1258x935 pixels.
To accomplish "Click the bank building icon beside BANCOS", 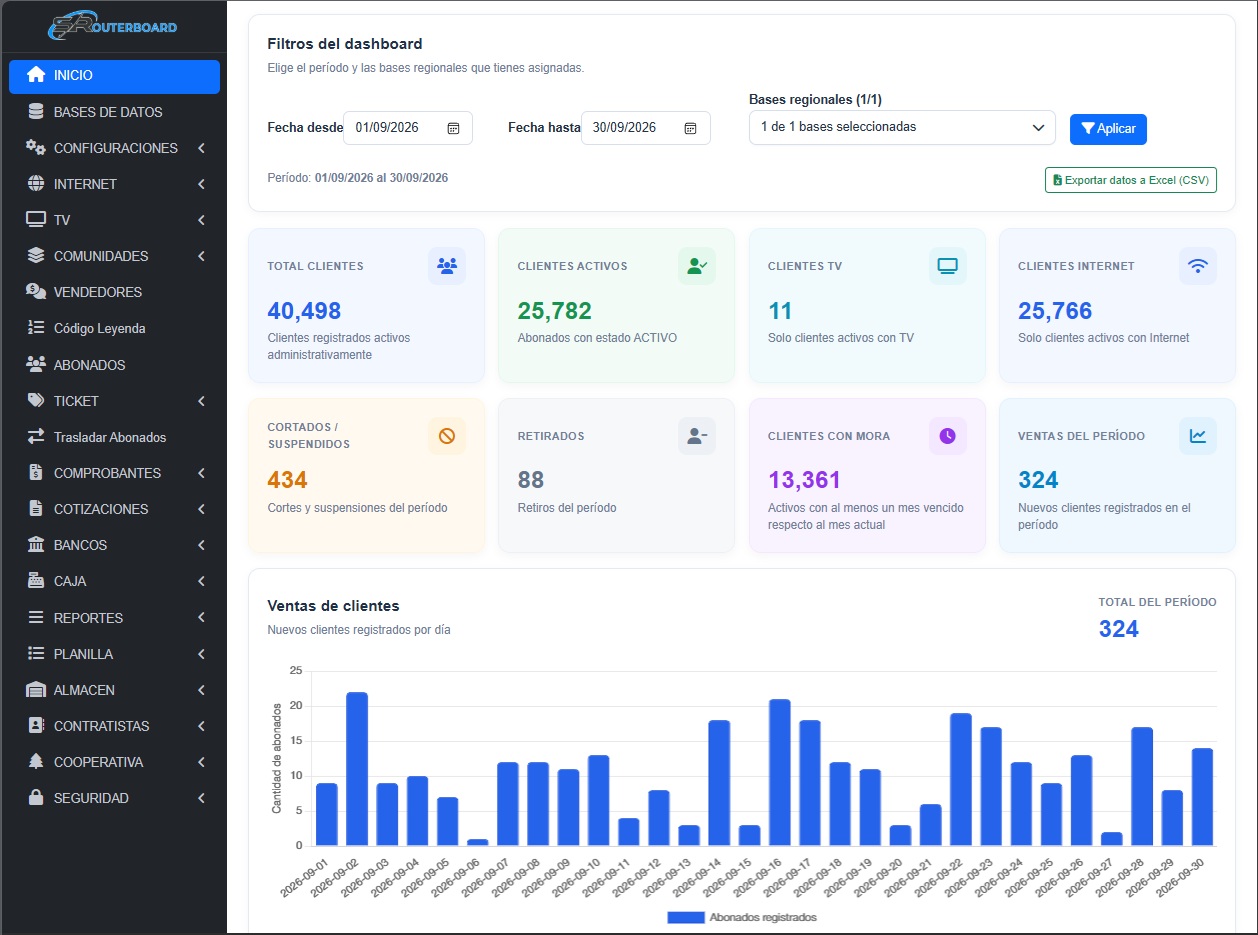I will point(36,545).
